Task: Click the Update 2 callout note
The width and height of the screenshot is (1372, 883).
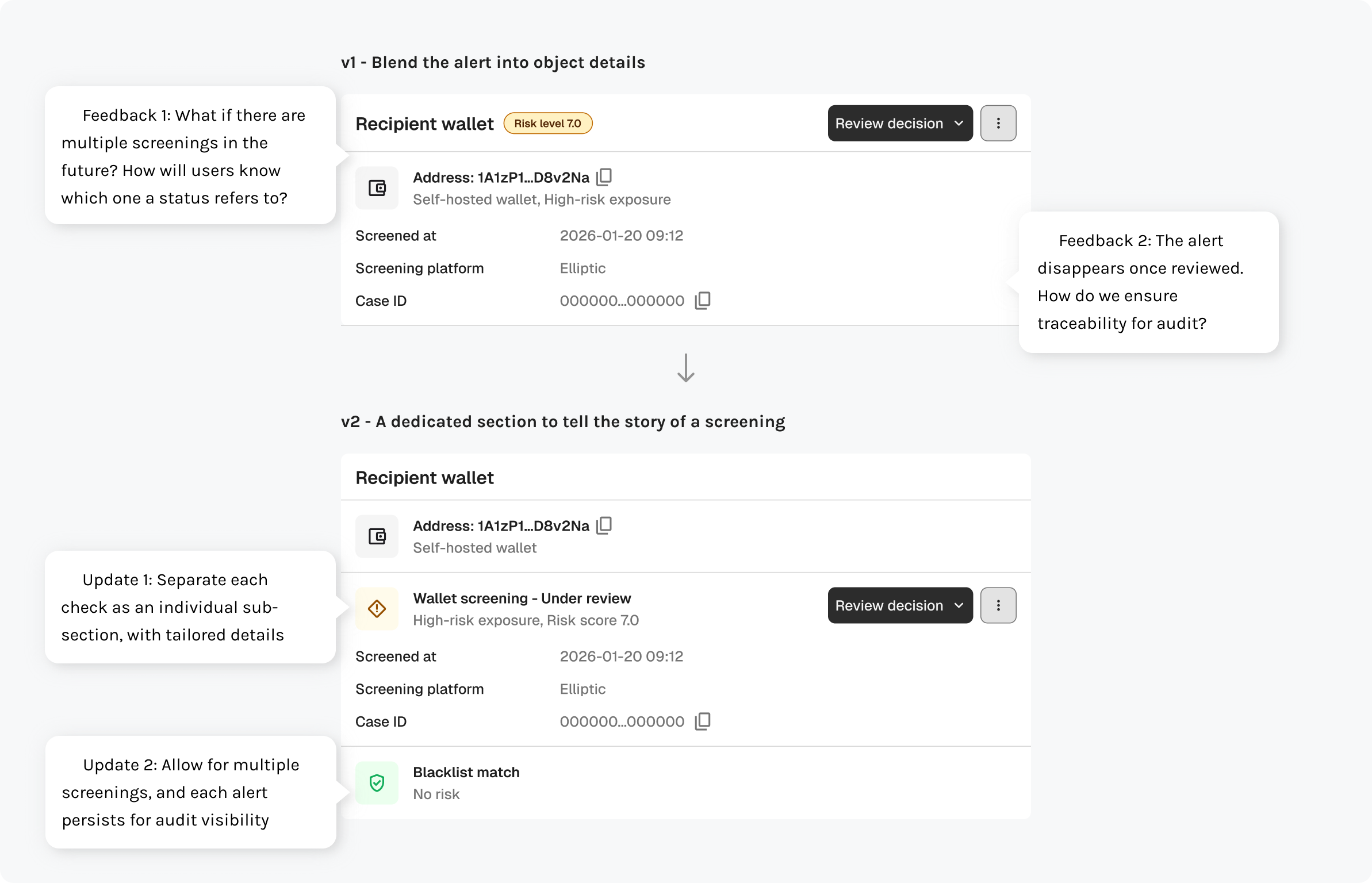Action: pyautogui.click(x=190, y=792)
